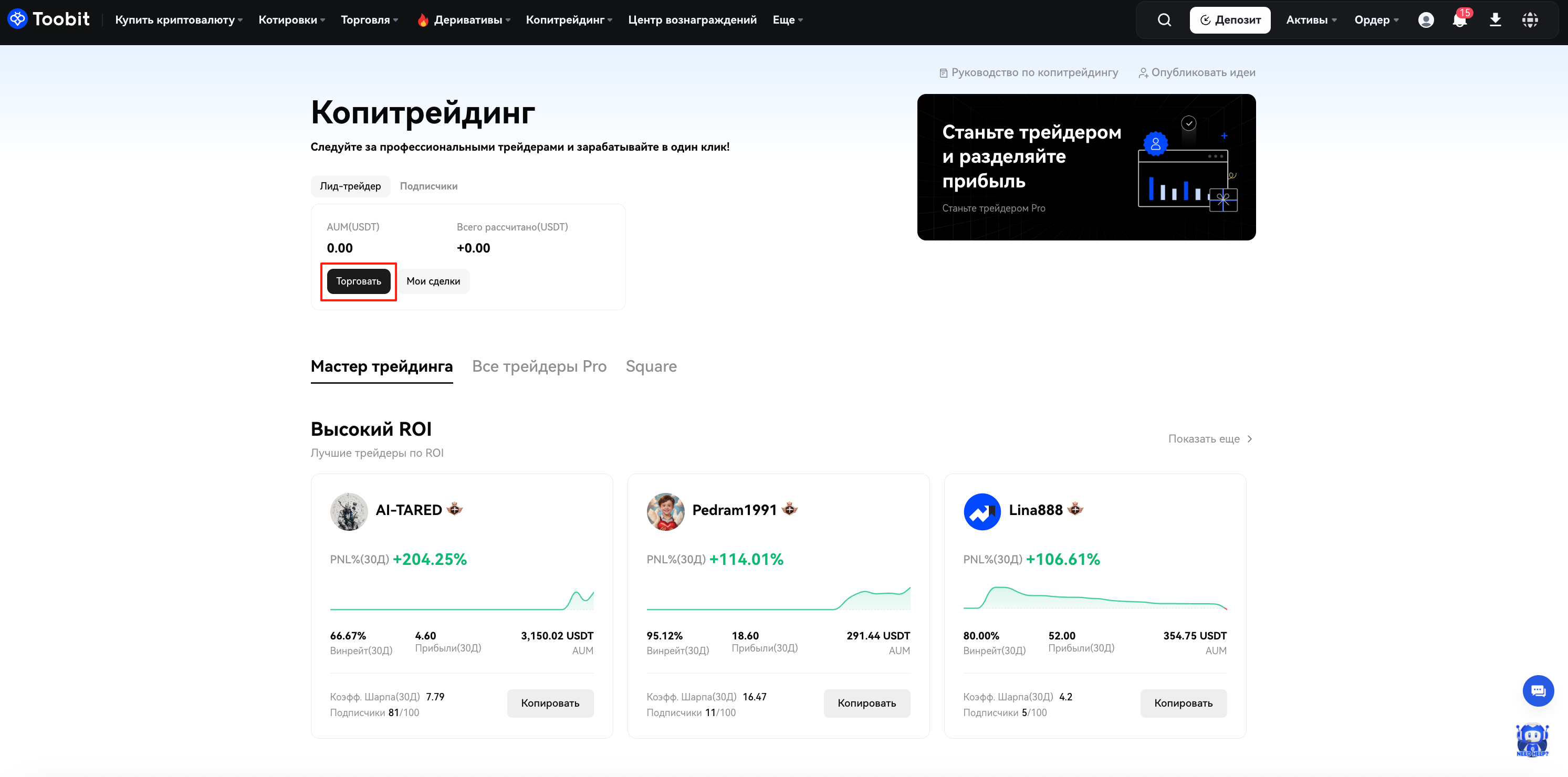Open the user profile avatar icon

(x=1426, y=20)
